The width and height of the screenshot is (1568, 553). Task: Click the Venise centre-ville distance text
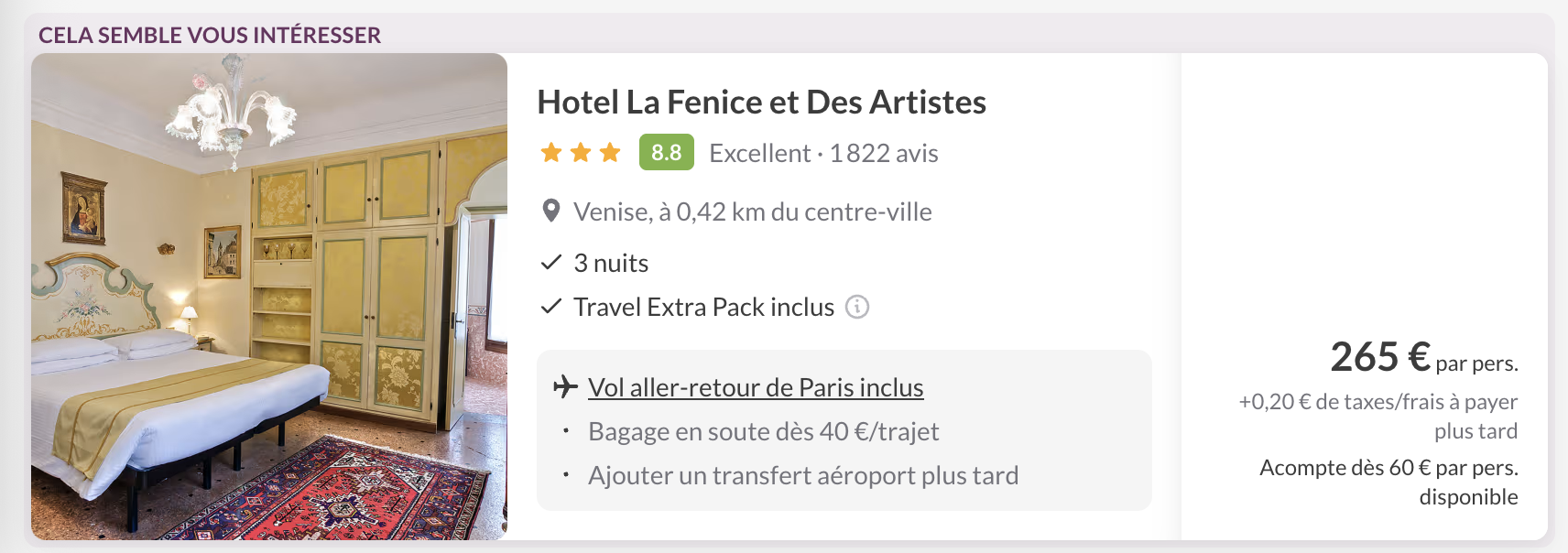752,211
